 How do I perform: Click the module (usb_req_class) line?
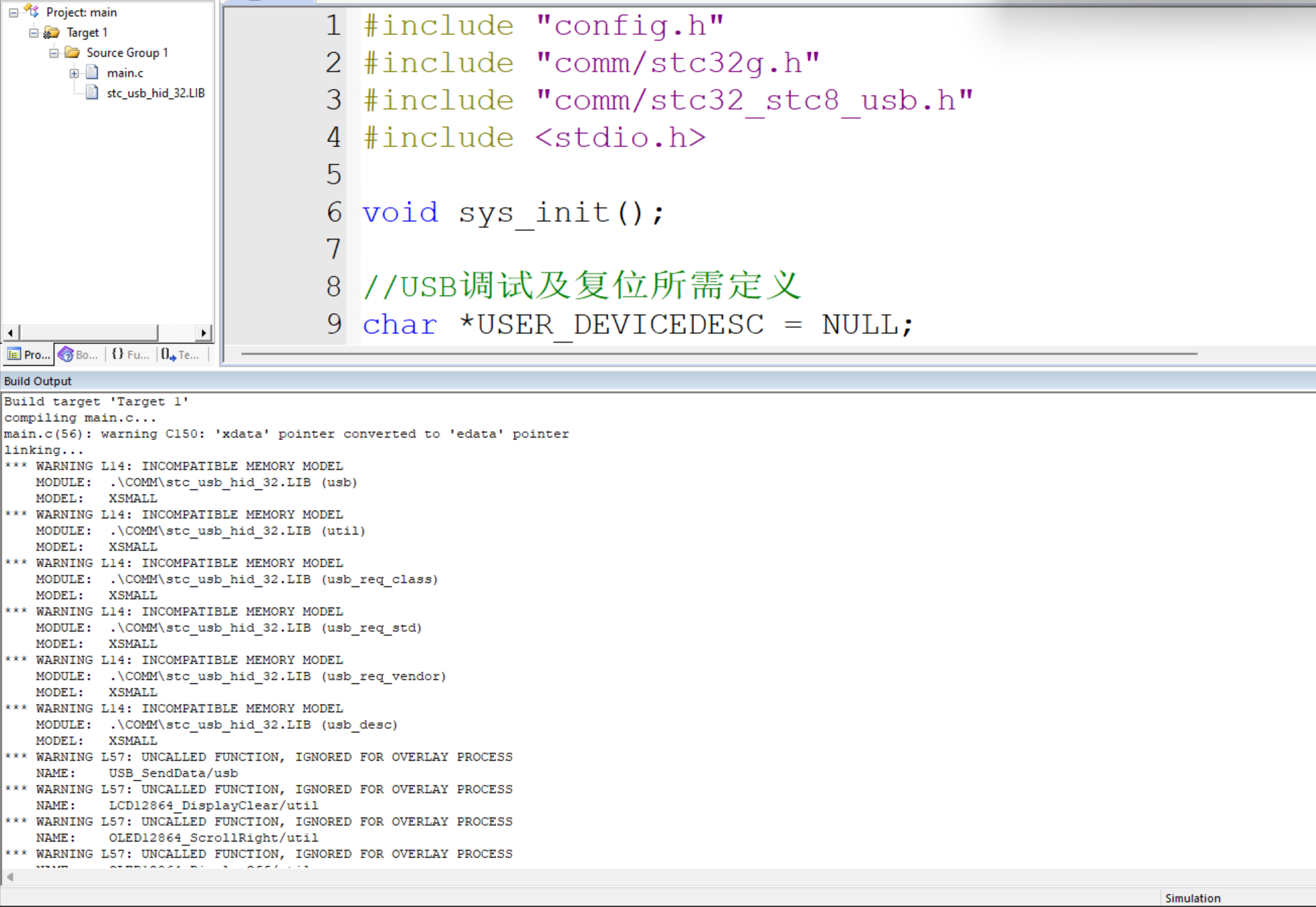coord(237,580)
